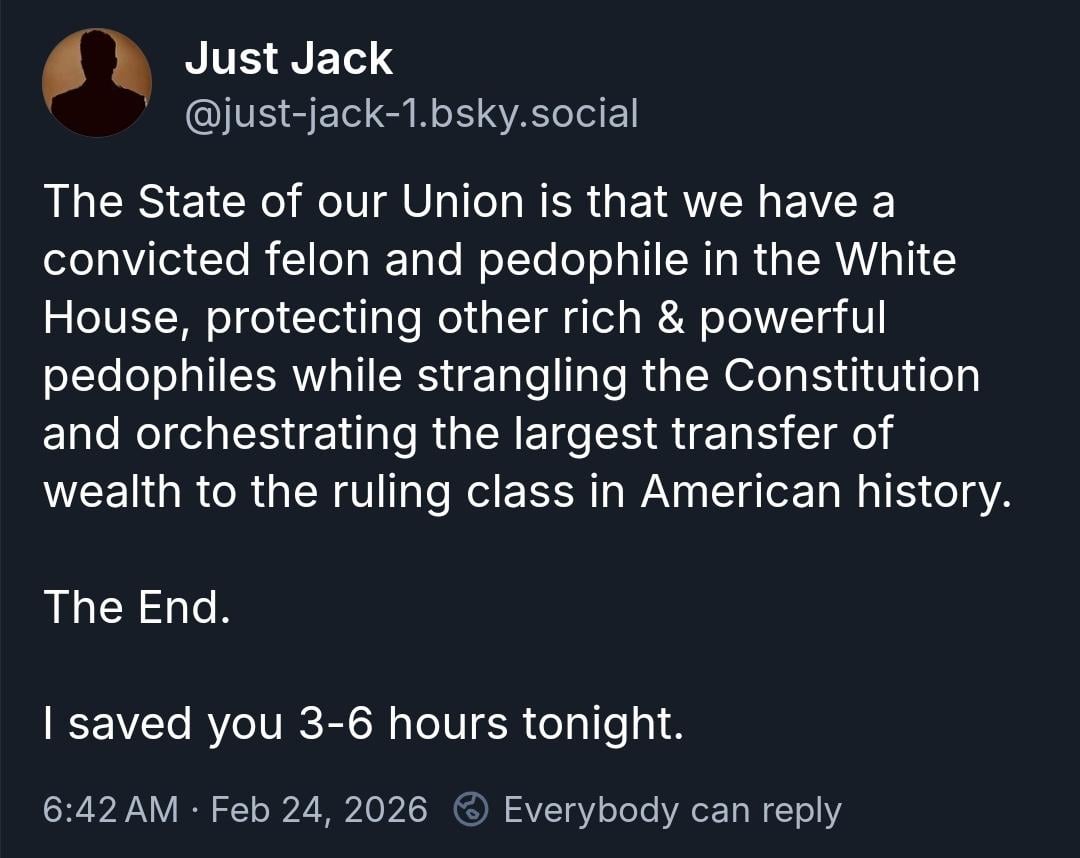Click the words "American history" in post
Image resolution: width=1080 pixels, height=858 pixels.
point(820,491)
